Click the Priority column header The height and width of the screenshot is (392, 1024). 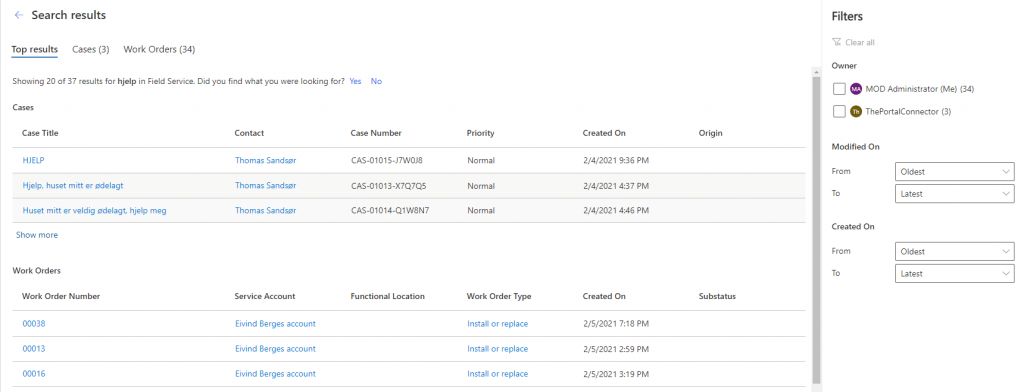coord(480,133)
